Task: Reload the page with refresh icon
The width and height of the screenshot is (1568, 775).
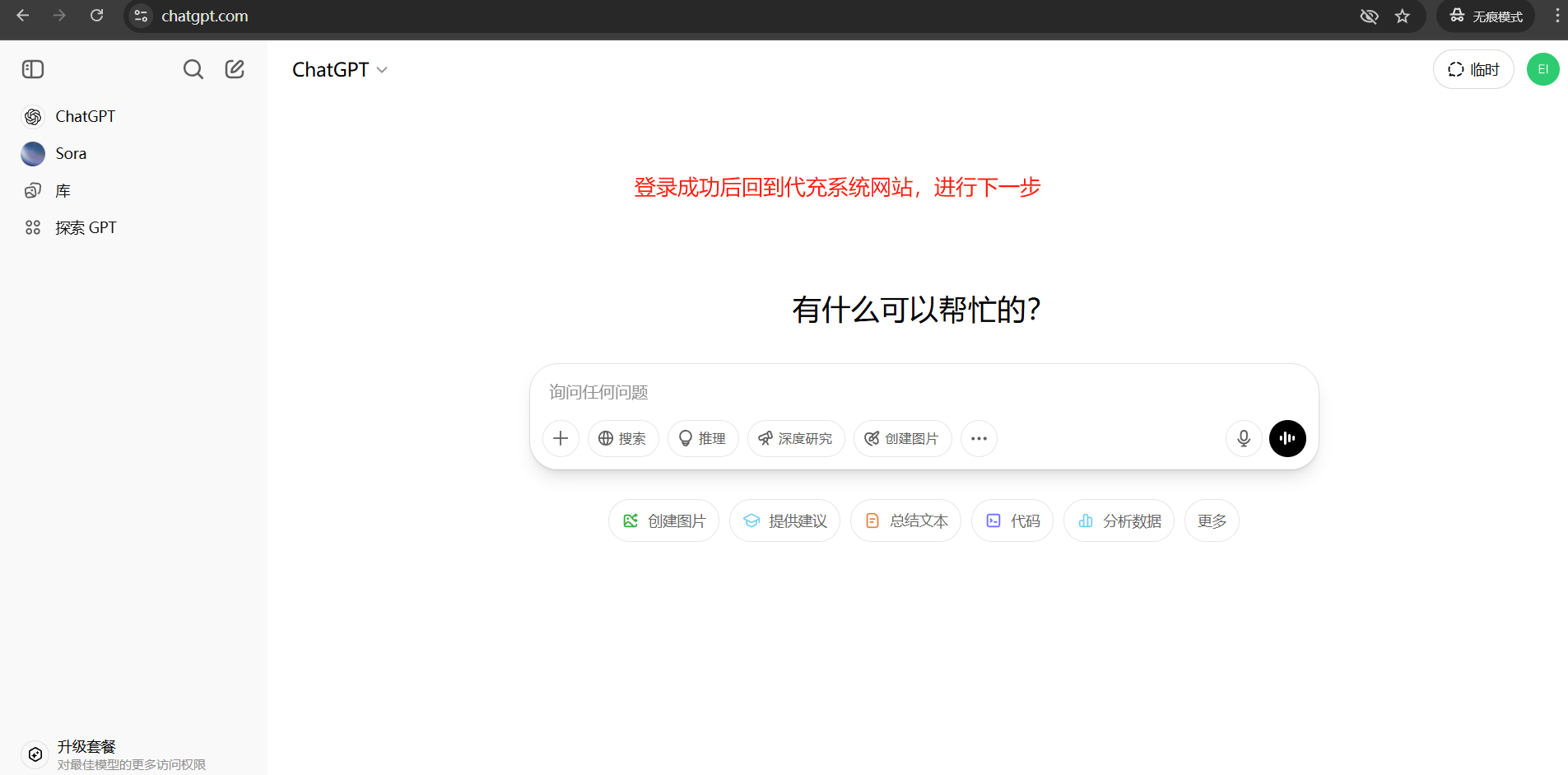Action: 96,16
